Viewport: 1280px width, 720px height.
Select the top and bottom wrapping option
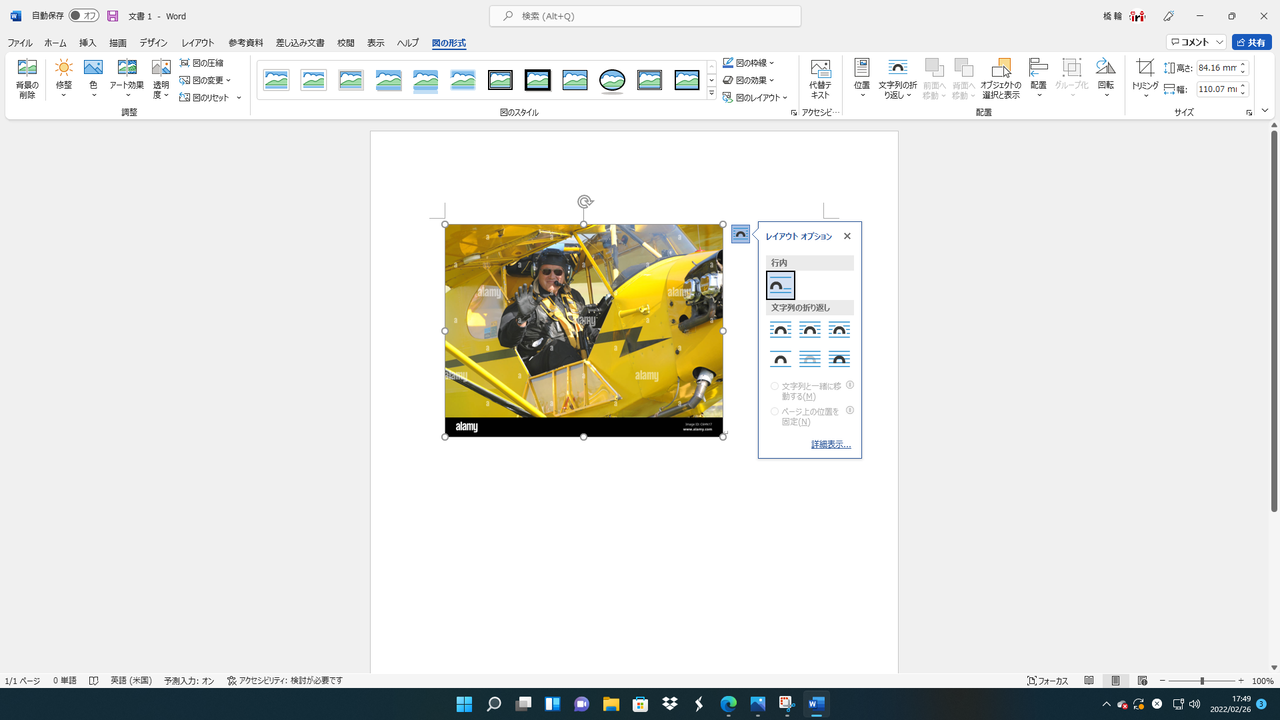[780, 359]
